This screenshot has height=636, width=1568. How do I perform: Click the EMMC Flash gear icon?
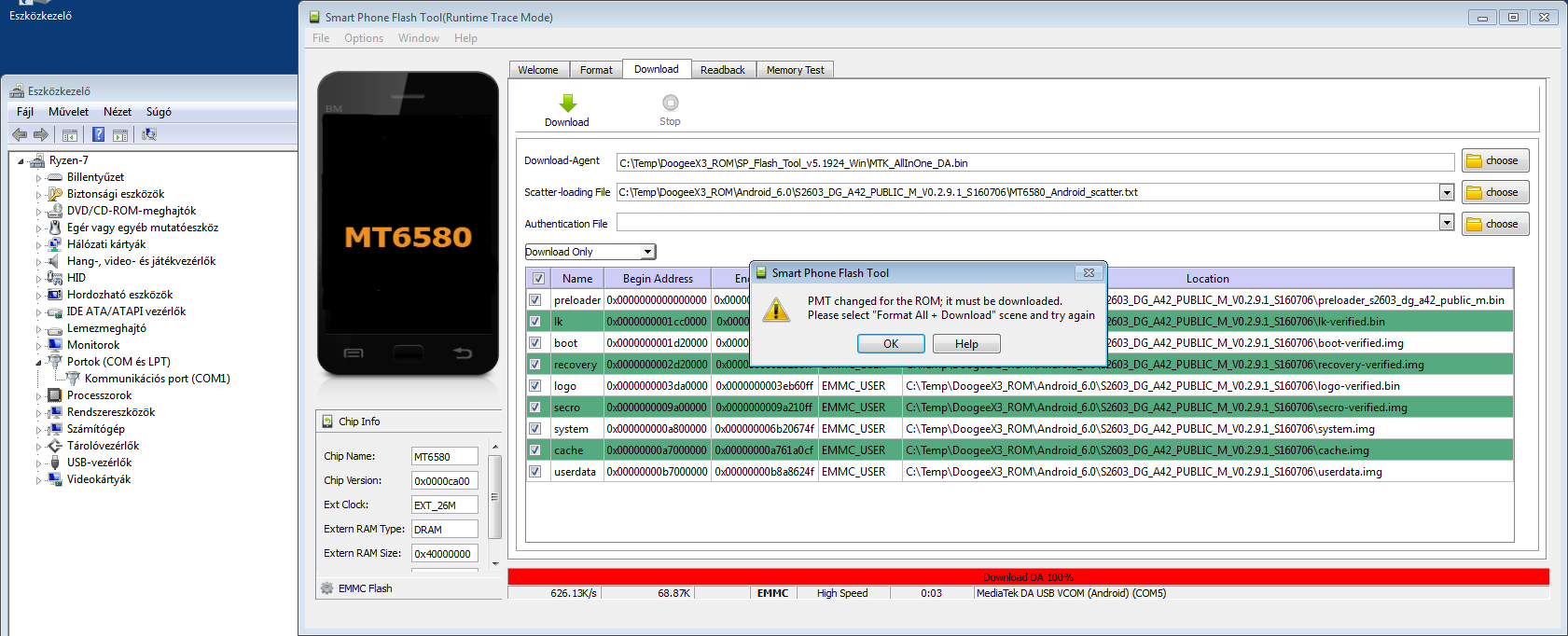tap(326, 588)
